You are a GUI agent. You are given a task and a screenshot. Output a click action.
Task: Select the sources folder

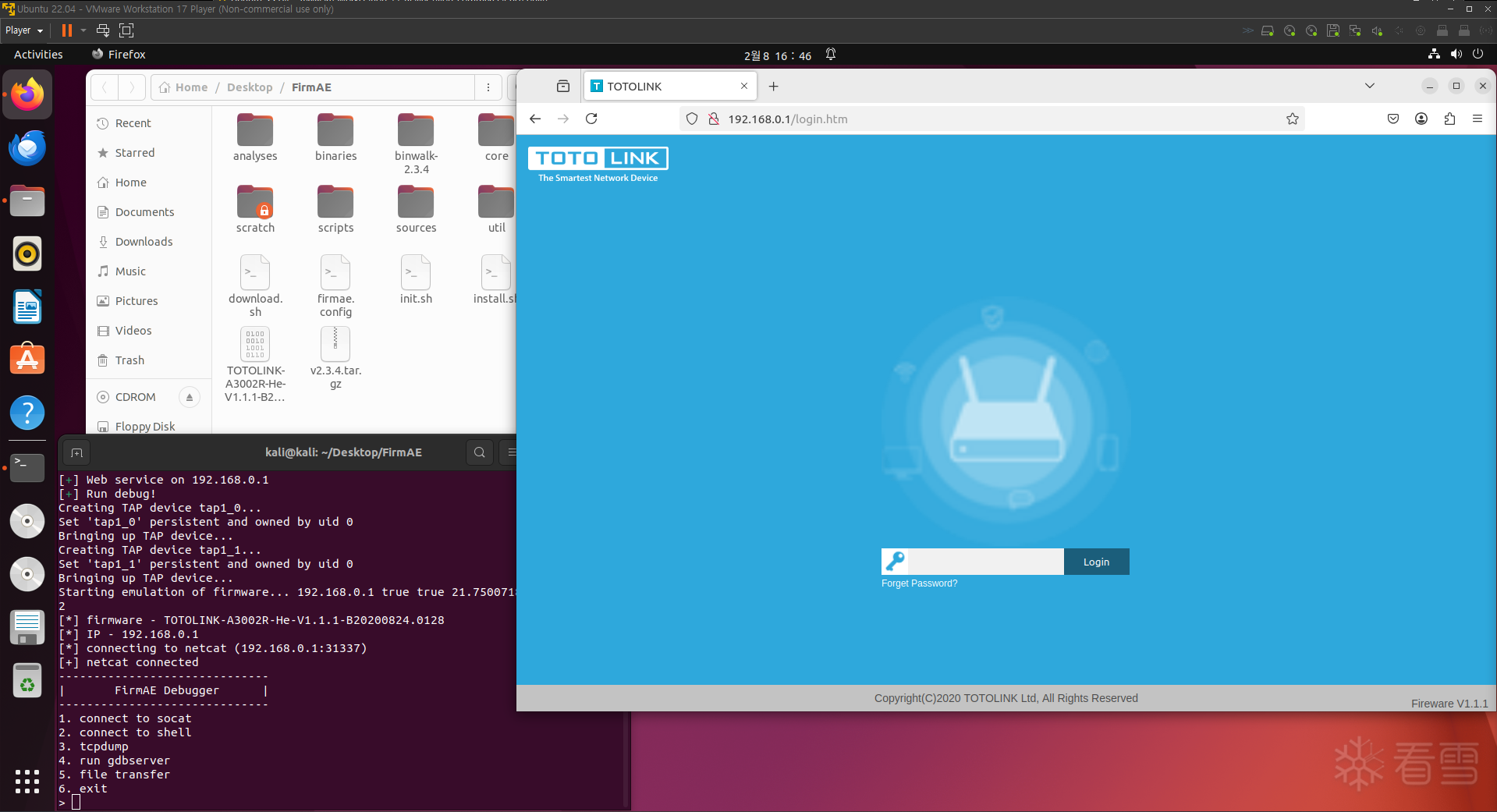(x=416, y=209)
